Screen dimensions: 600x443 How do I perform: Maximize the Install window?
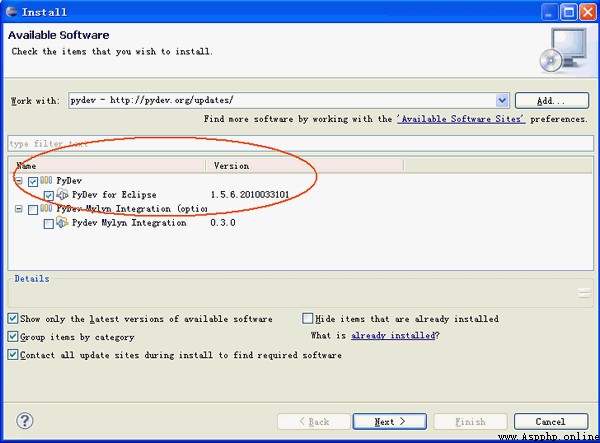(x=569, y=12)
